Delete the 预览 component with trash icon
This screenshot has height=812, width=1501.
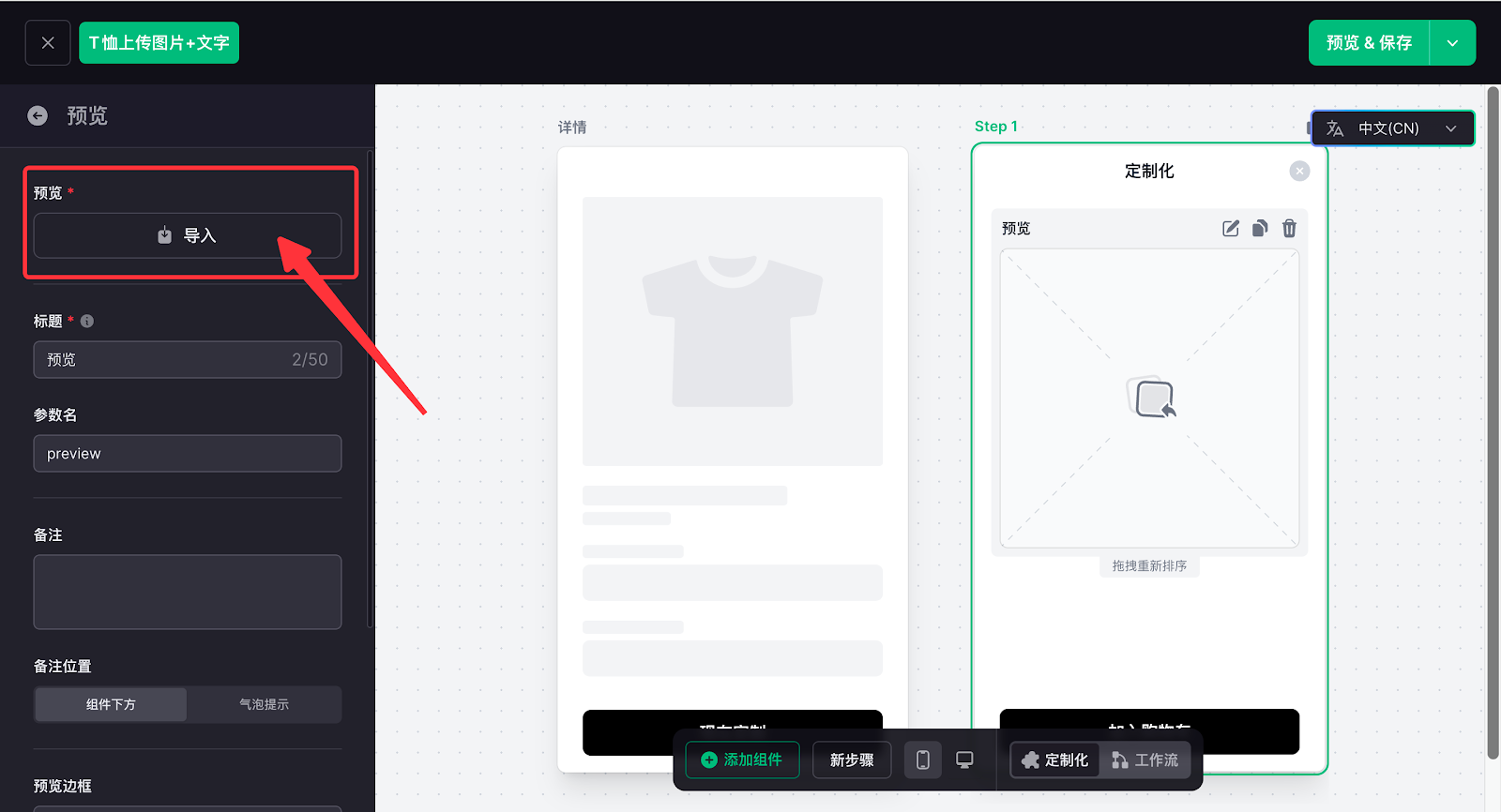point(1289,228)
